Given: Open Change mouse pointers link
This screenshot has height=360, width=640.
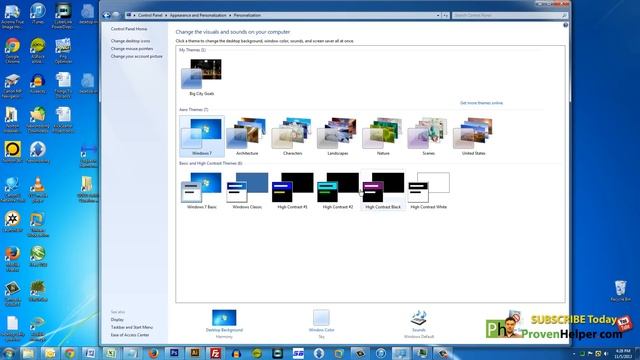Looking at the screenshot, I should [x=132, y=49].
